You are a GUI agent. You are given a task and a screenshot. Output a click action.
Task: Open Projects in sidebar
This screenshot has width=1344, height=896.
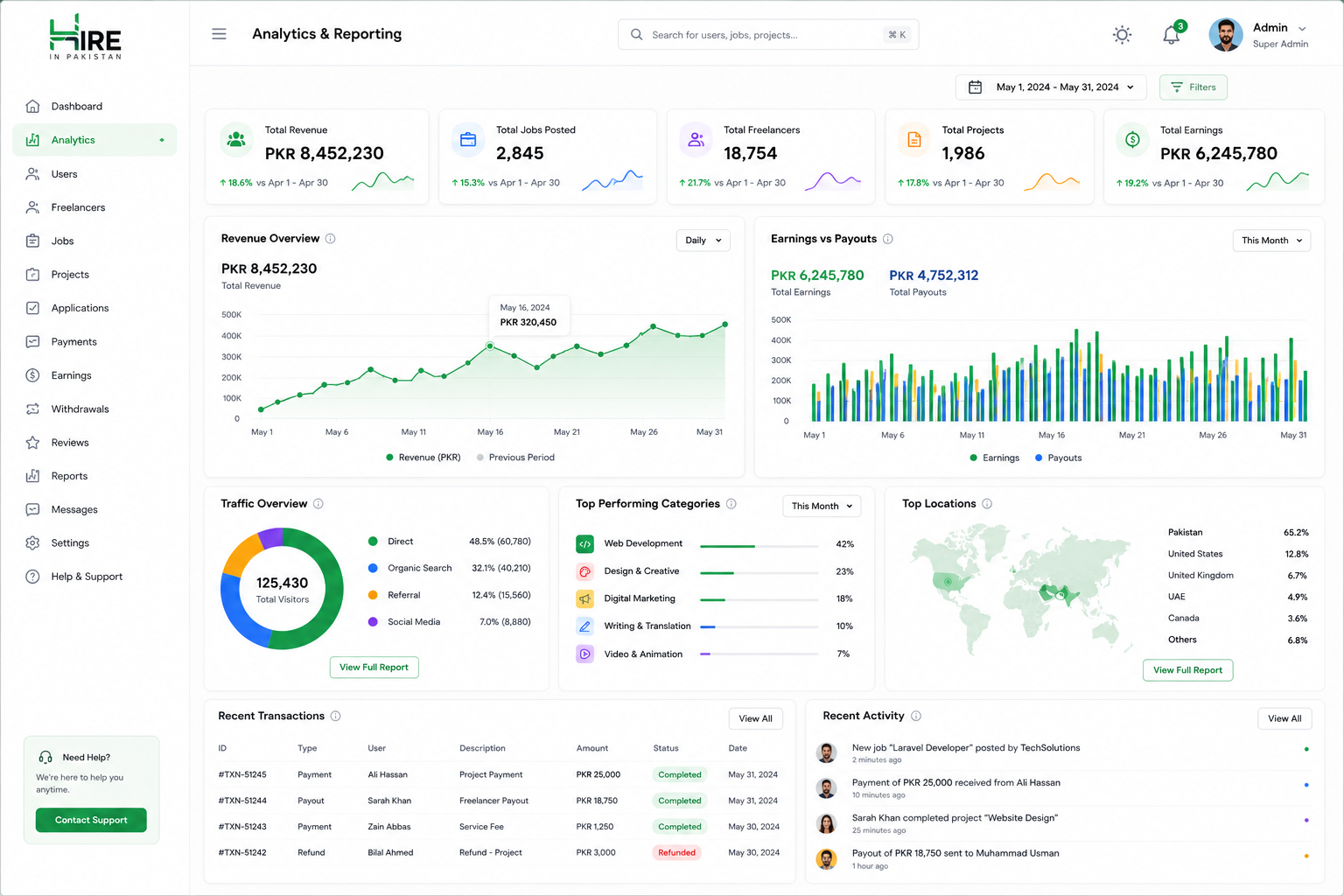pyautogui.click(x=94, y=275)
